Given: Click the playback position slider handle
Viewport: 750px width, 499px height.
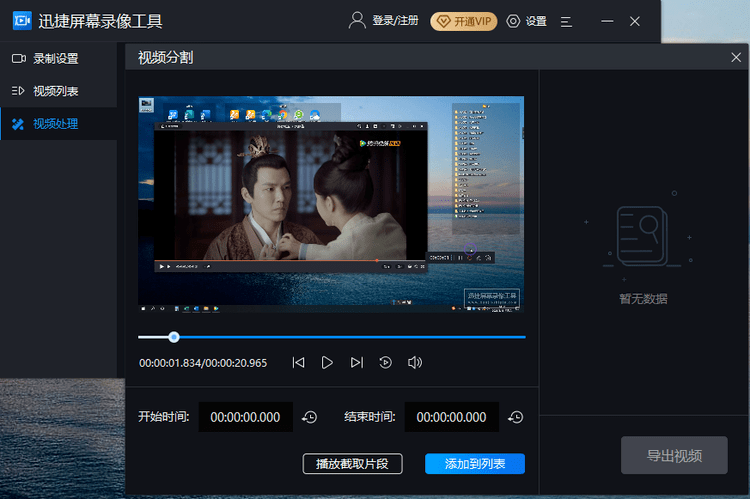Looking at the screenshot, I should point(174,337).
